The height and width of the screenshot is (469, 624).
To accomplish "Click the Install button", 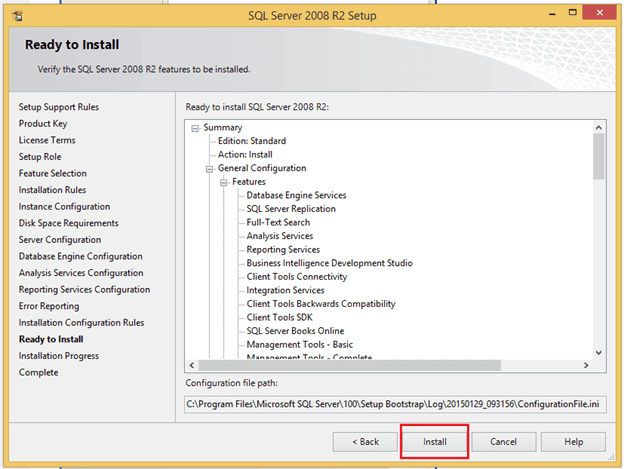I will (434, 442).
